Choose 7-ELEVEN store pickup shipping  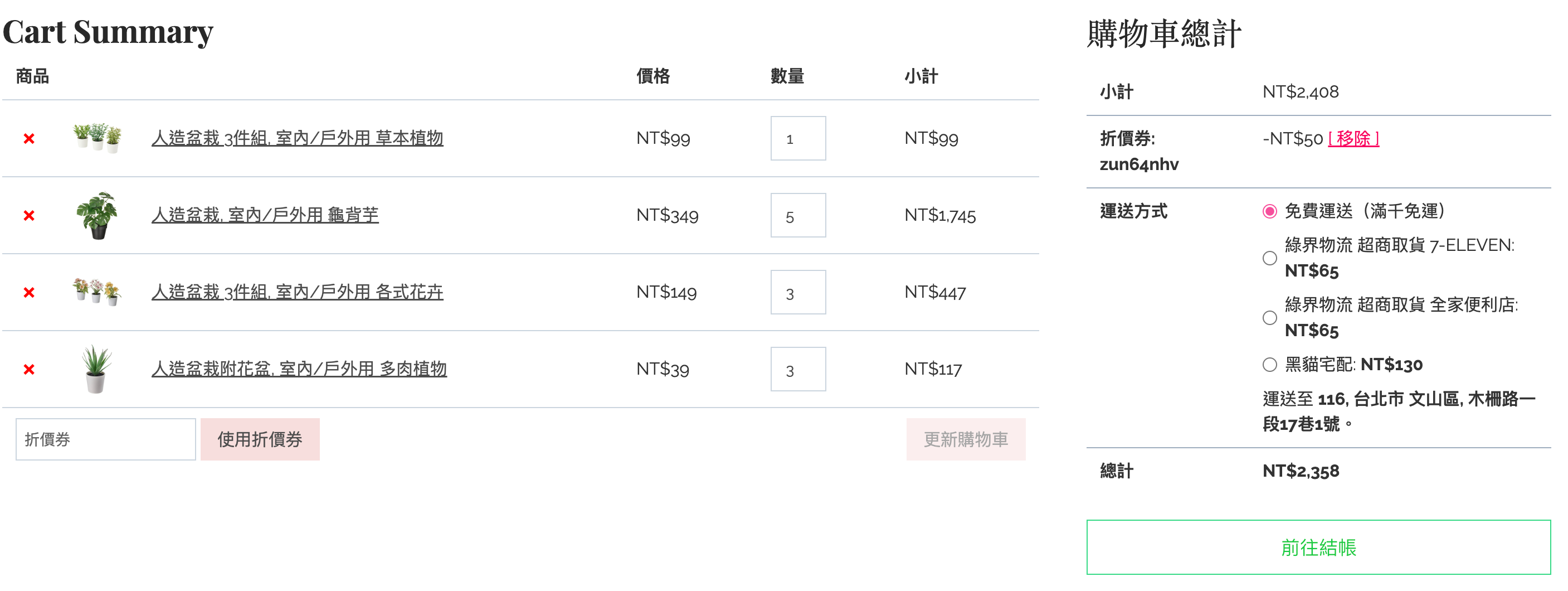1270,258
